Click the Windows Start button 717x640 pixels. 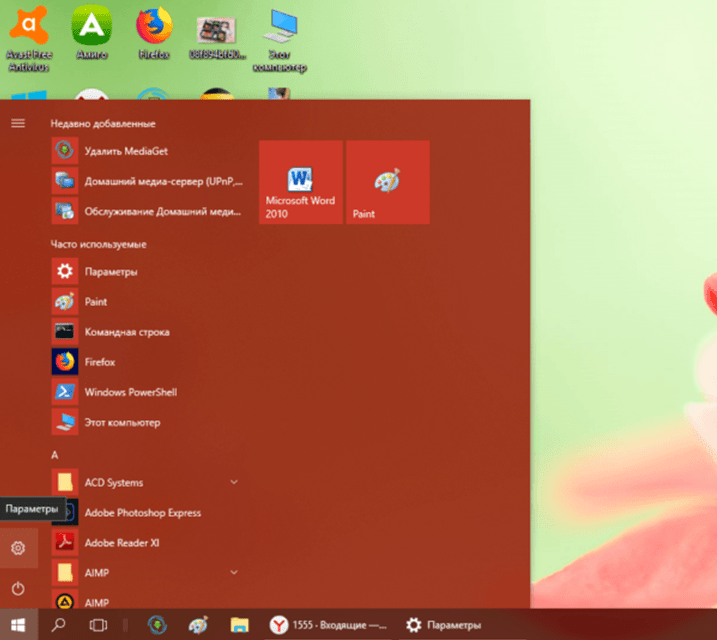(x=18, y=625)
